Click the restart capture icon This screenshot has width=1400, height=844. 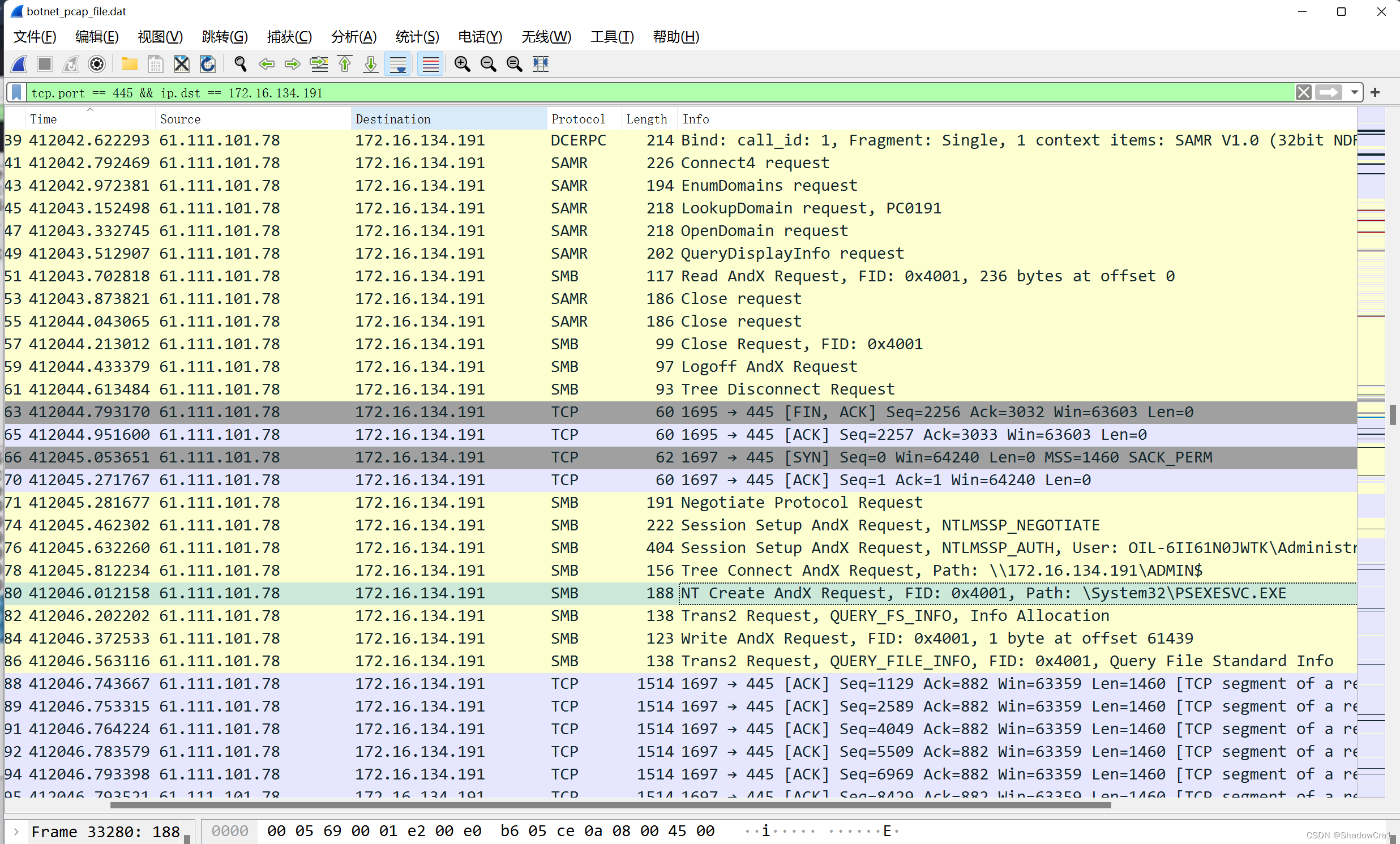pos(71,63)
